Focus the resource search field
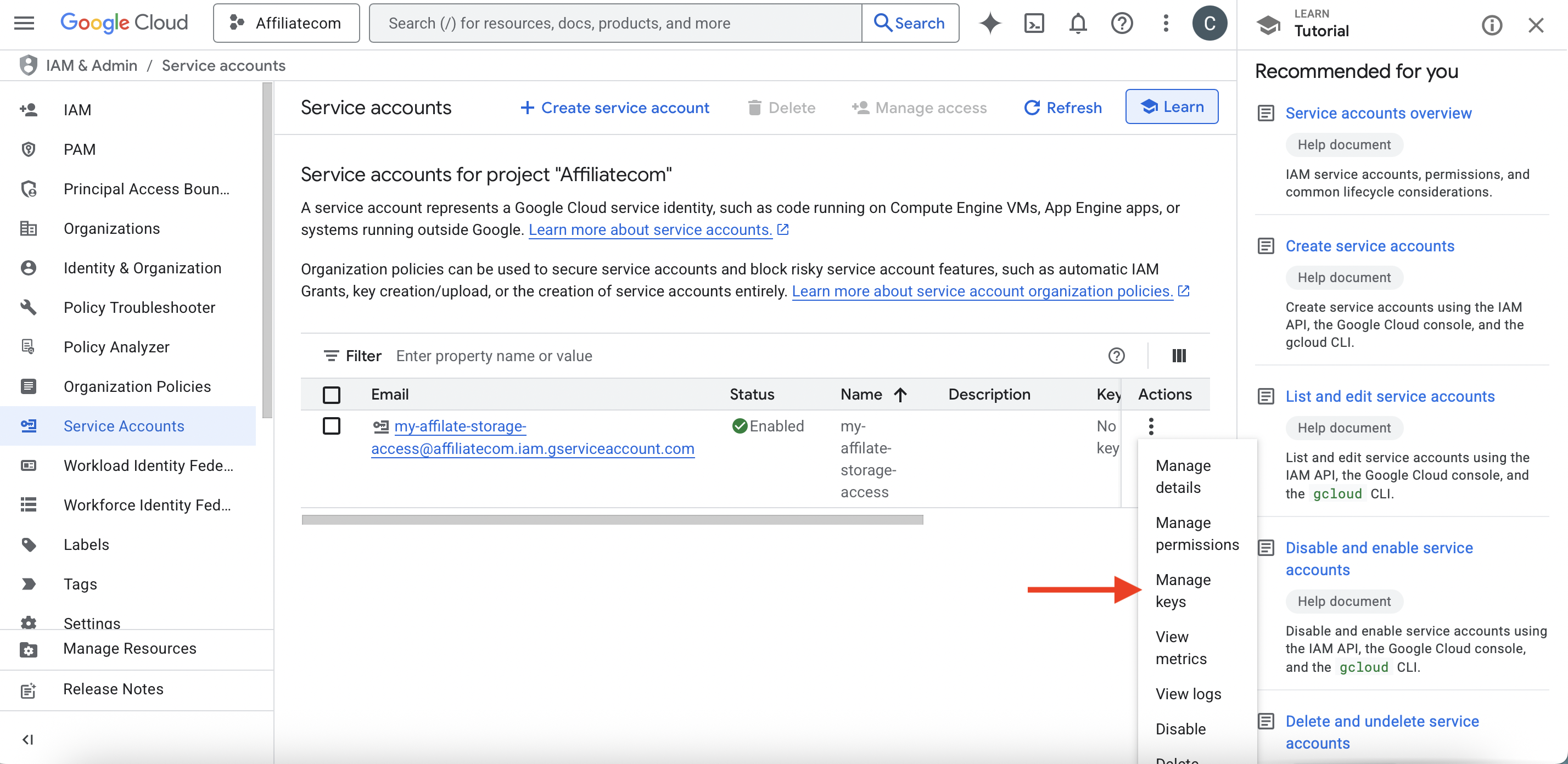The image size is (1568, 764). click(x=615, y=23)
